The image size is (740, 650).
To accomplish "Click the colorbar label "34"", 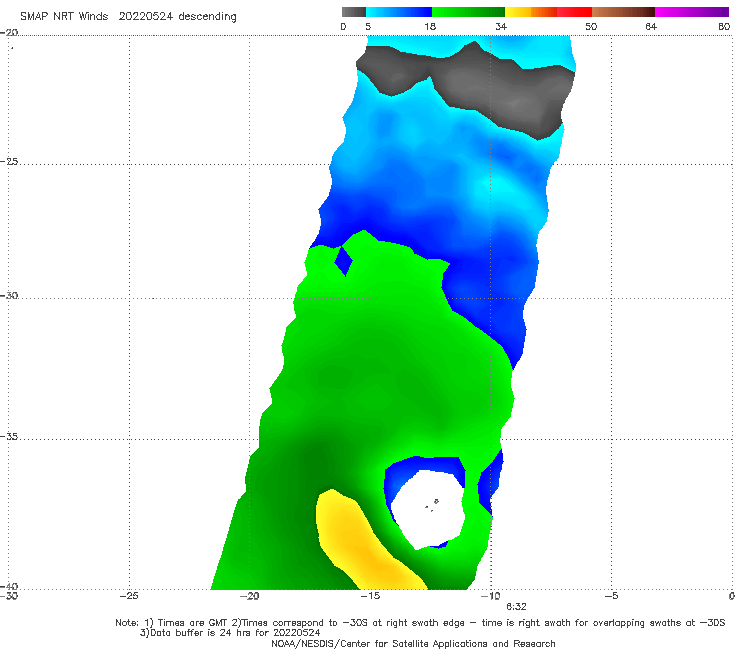I will pyautogui.click(x=501, y=27).
